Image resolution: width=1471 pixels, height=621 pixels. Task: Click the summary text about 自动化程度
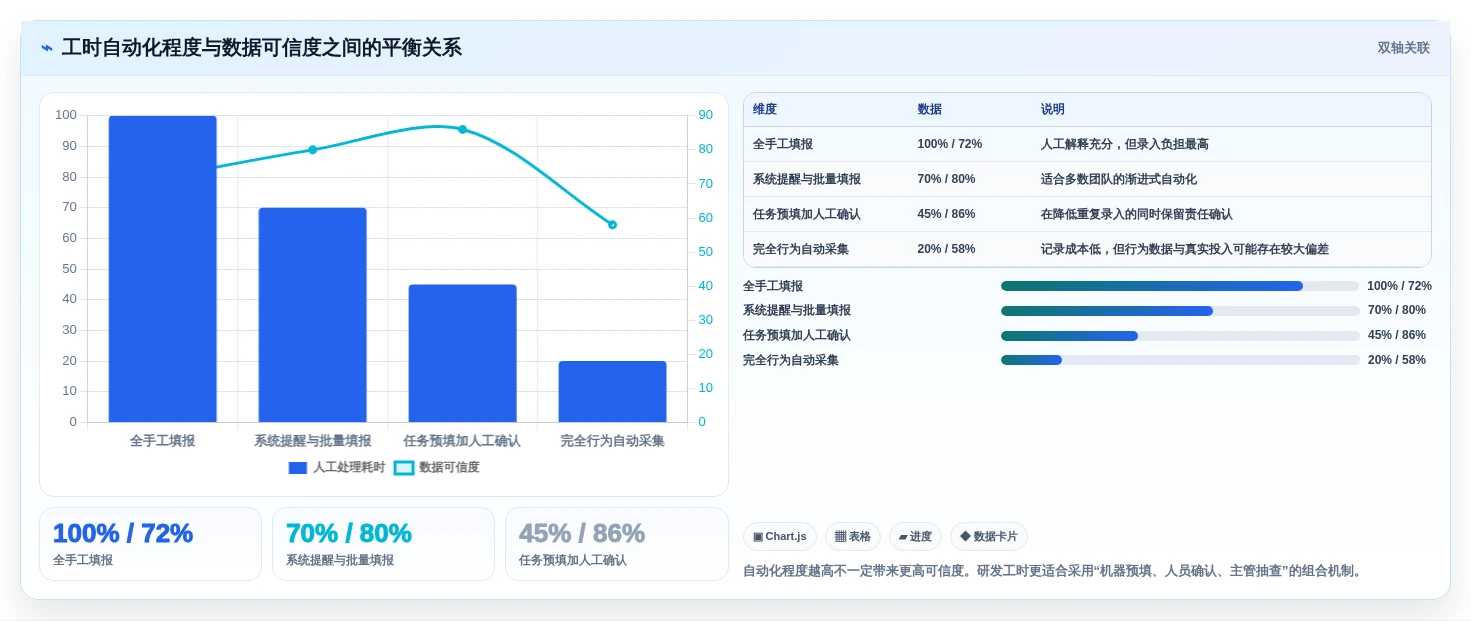[x=1053, y=571]
